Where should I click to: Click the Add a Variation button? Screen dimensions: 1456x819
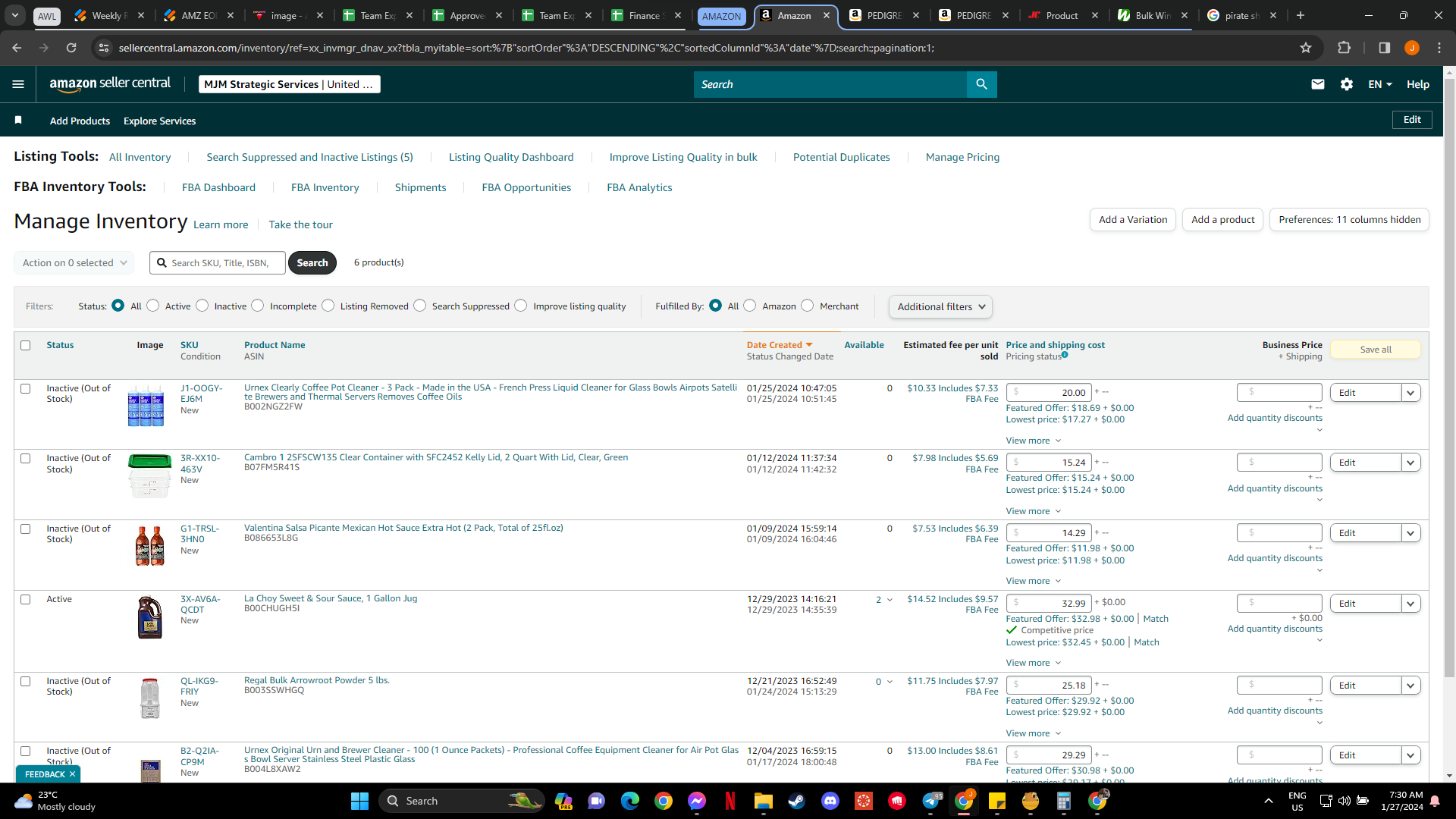(x=1133, y=220)
